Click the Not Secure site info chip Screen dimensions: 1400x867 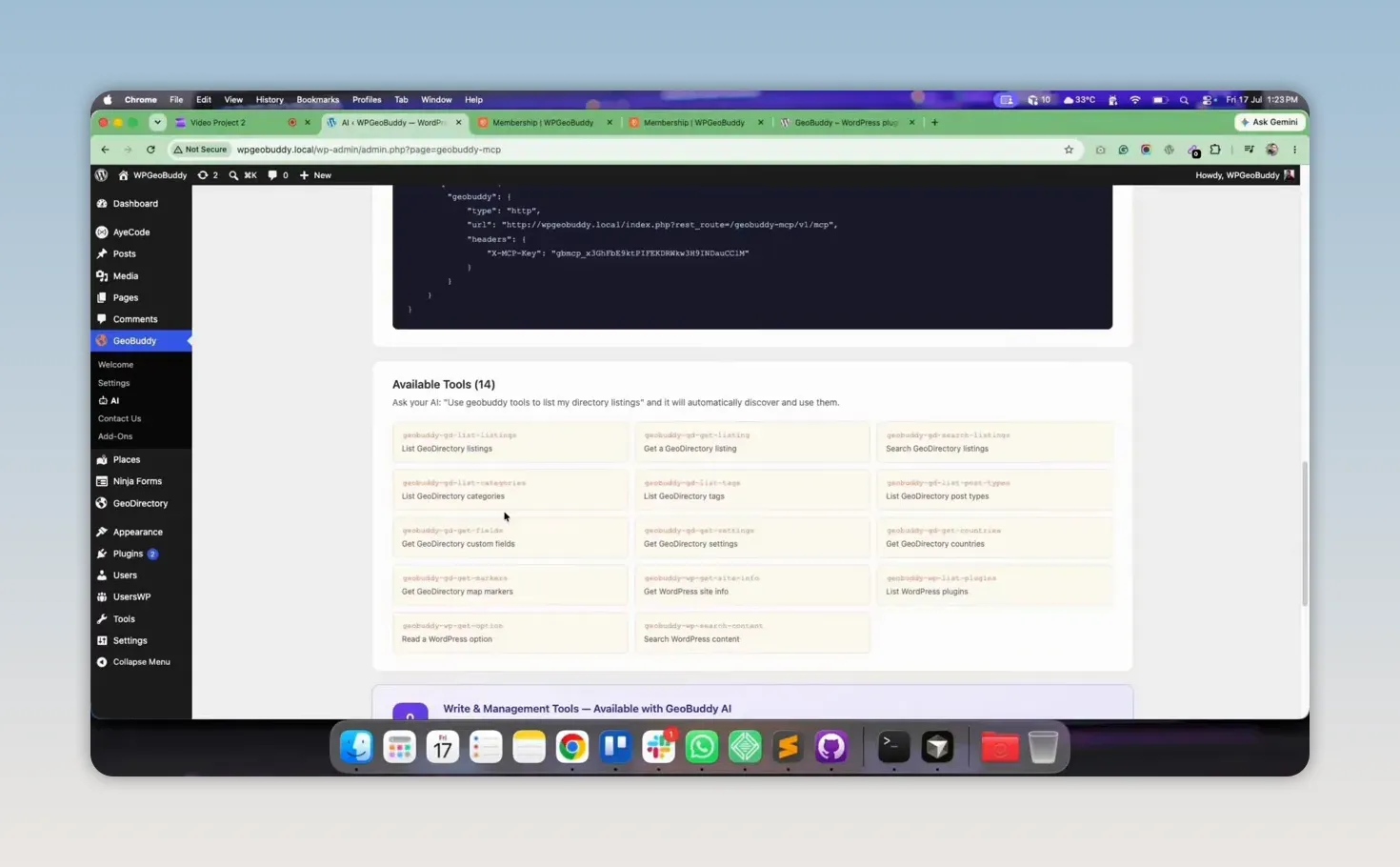200,150
